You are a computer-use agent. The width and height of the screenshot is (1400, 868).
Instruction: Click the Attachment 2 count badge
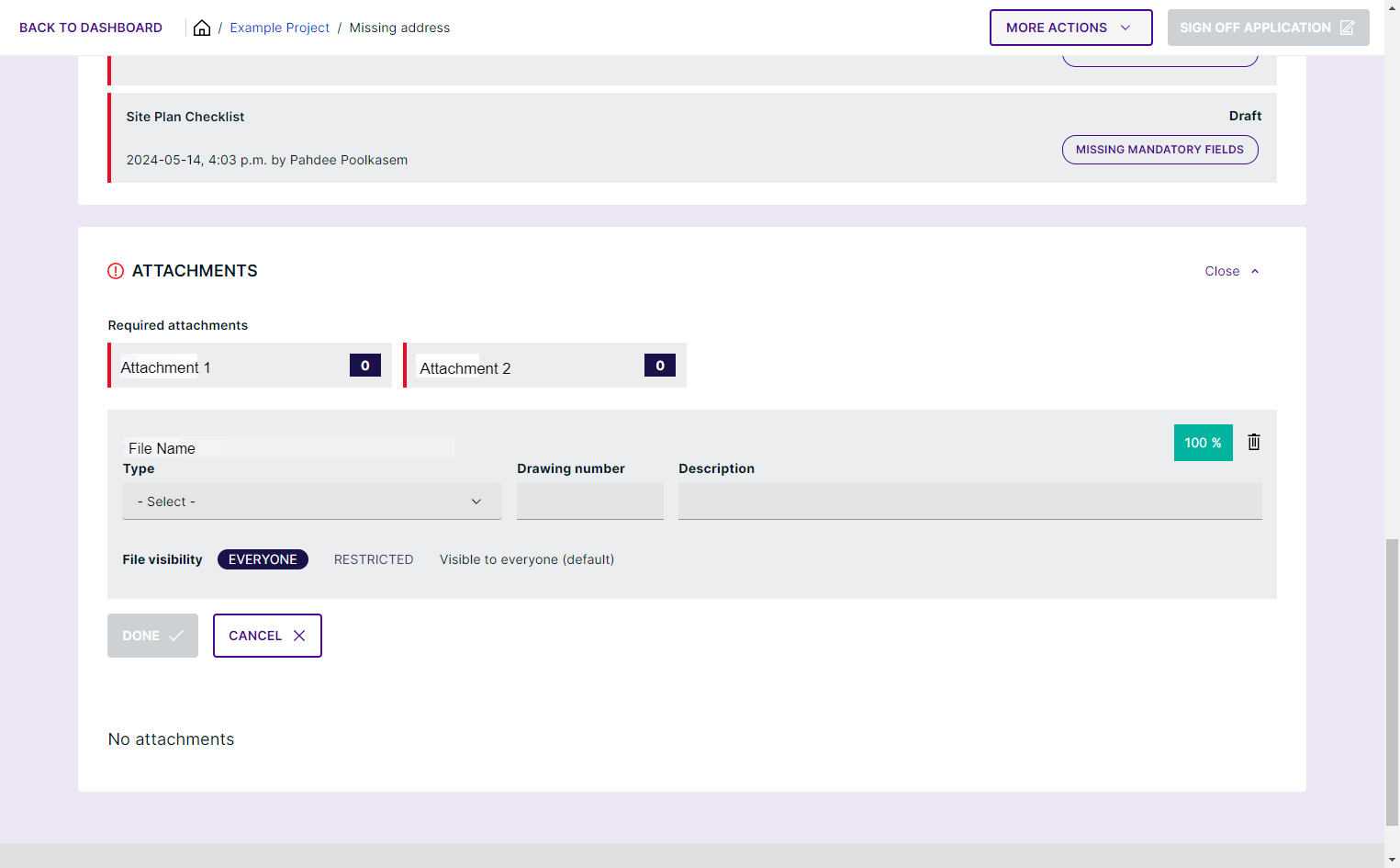pyautogui.click(x=660, y=365)
